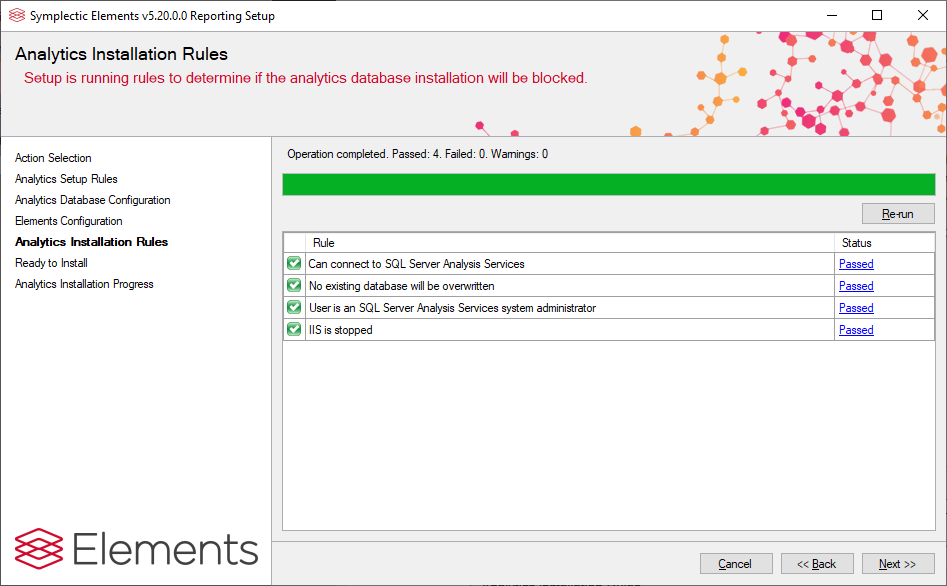The width and height of the screenshot is (947, 586).
Task: Select Action Selection step in sidebar
Action: pyautogui.click(x=53, y=158)
